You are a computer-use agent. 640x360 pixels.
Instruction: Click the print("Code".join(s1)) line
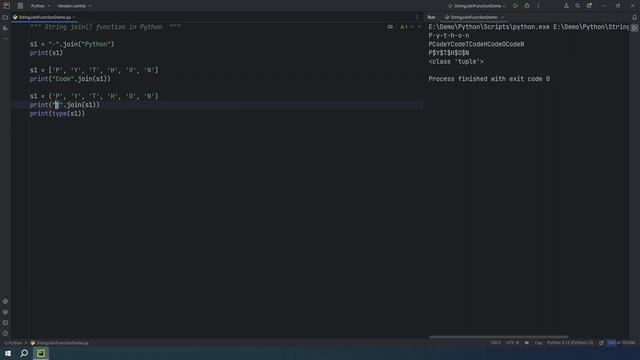tap(70, 79)
